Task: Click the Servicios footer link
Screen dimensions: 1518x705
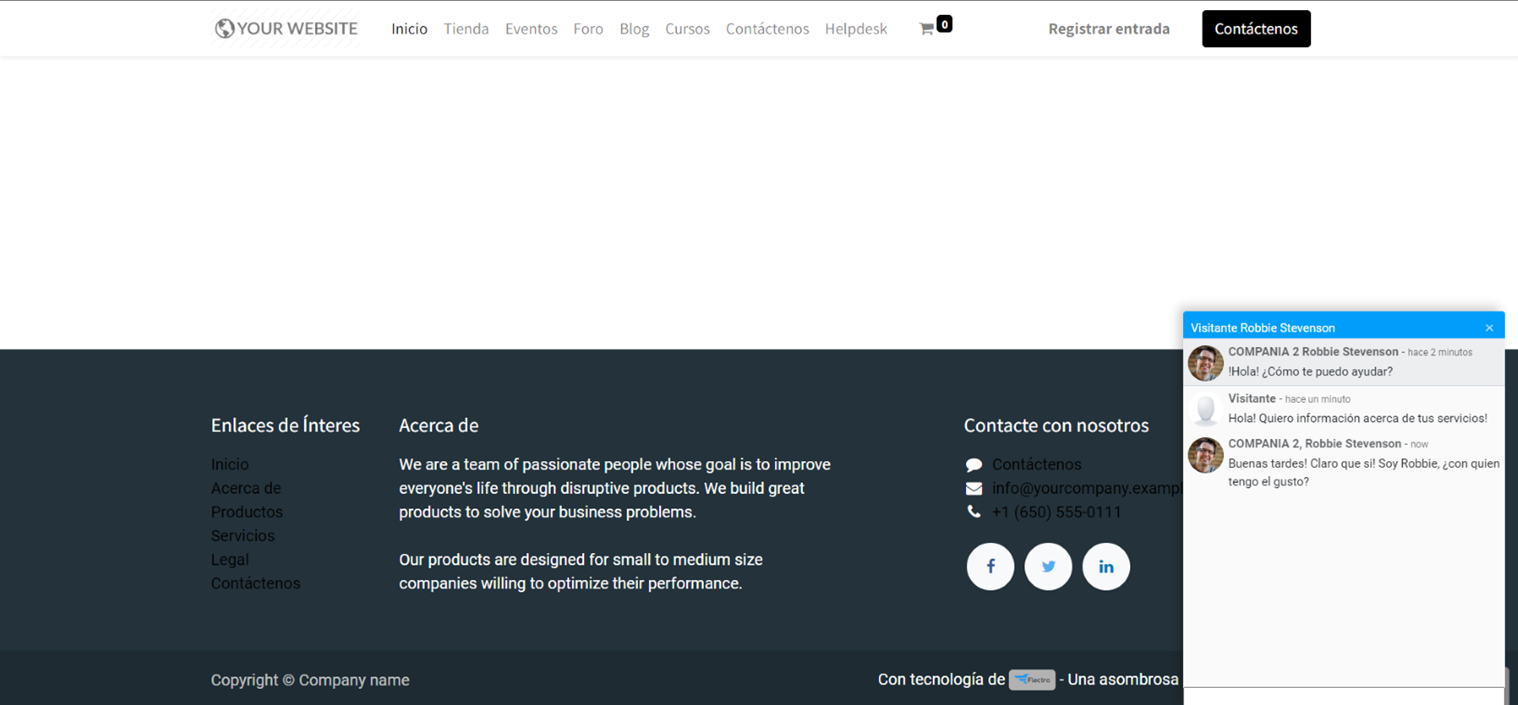Action: tap(242, 536)
